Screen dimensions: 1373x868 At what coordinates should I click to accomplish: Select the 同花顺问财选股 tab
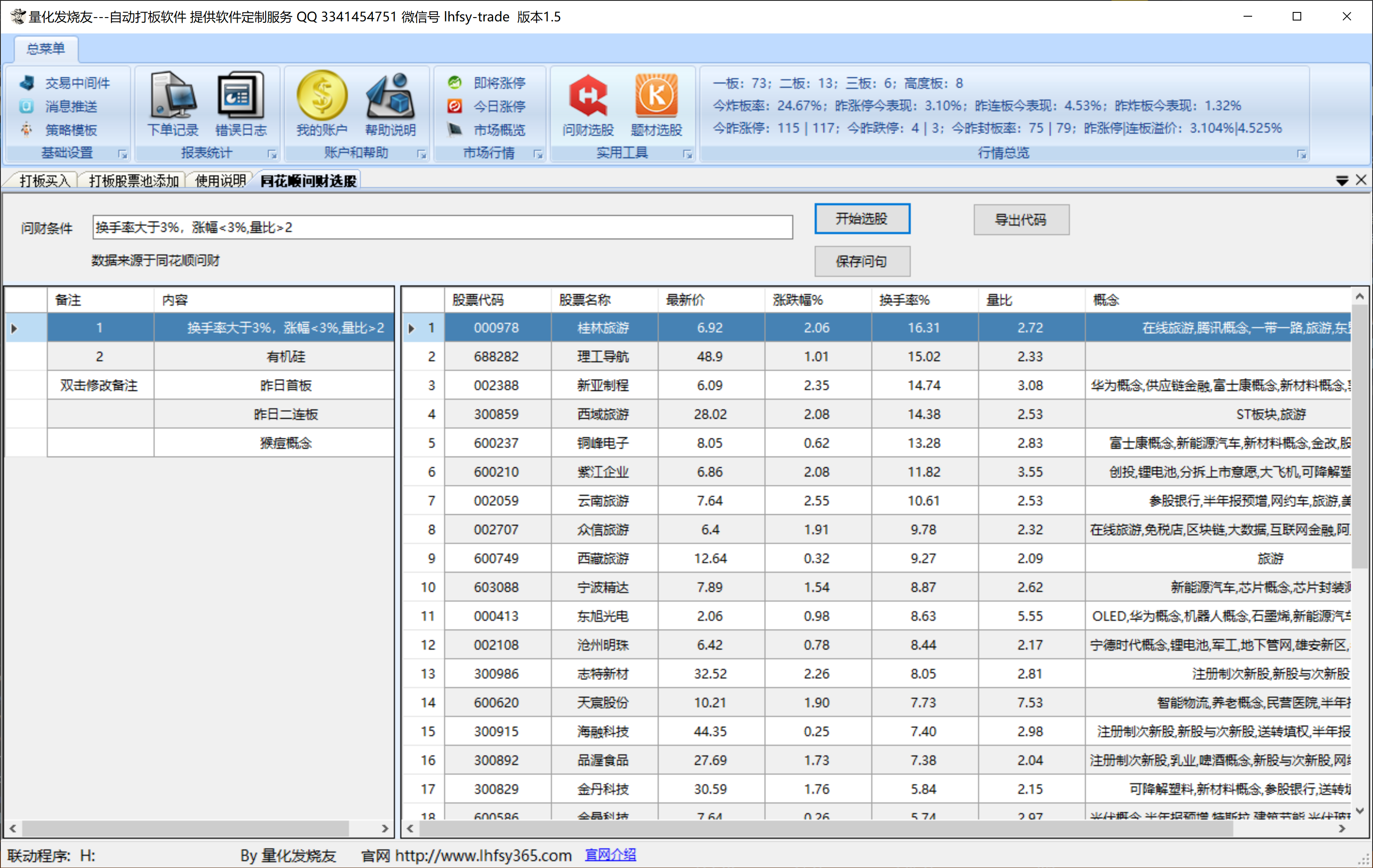point(308,181)
